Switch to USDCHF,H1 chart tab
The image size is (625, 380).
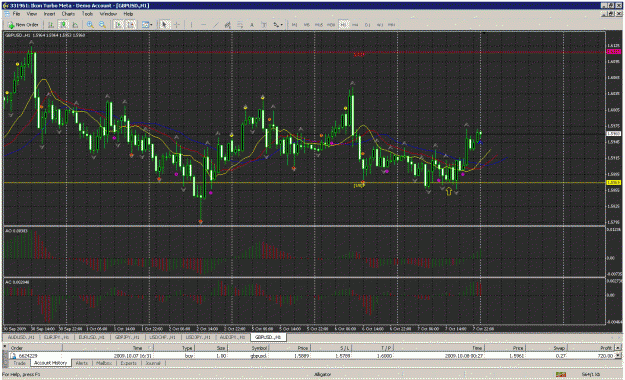pyautogui.click(x=163, y=337)
